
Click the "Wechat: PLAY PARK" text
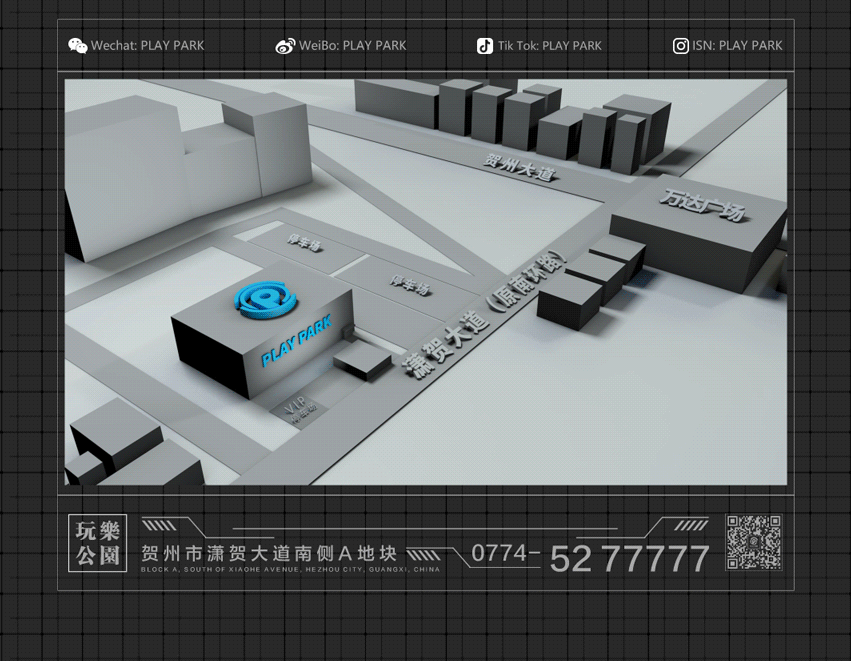pyautogui.click(x=148, y=46)
